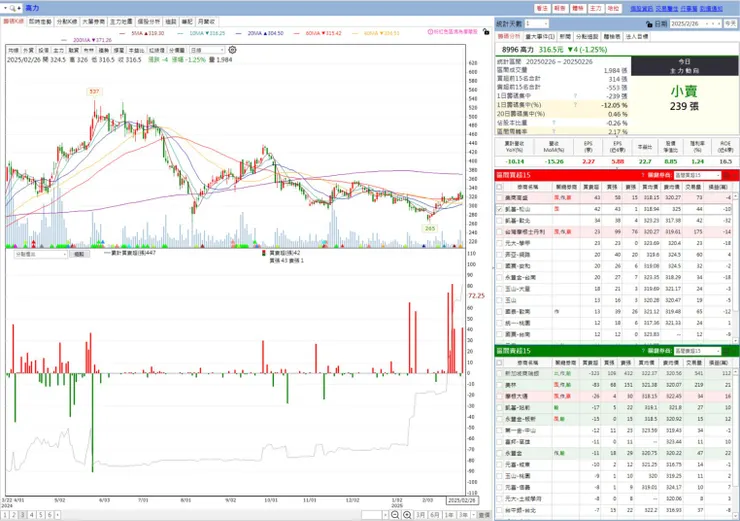
Task: Uncheck the 凱基-松山 broker row
Action: (x=499, y=209)
